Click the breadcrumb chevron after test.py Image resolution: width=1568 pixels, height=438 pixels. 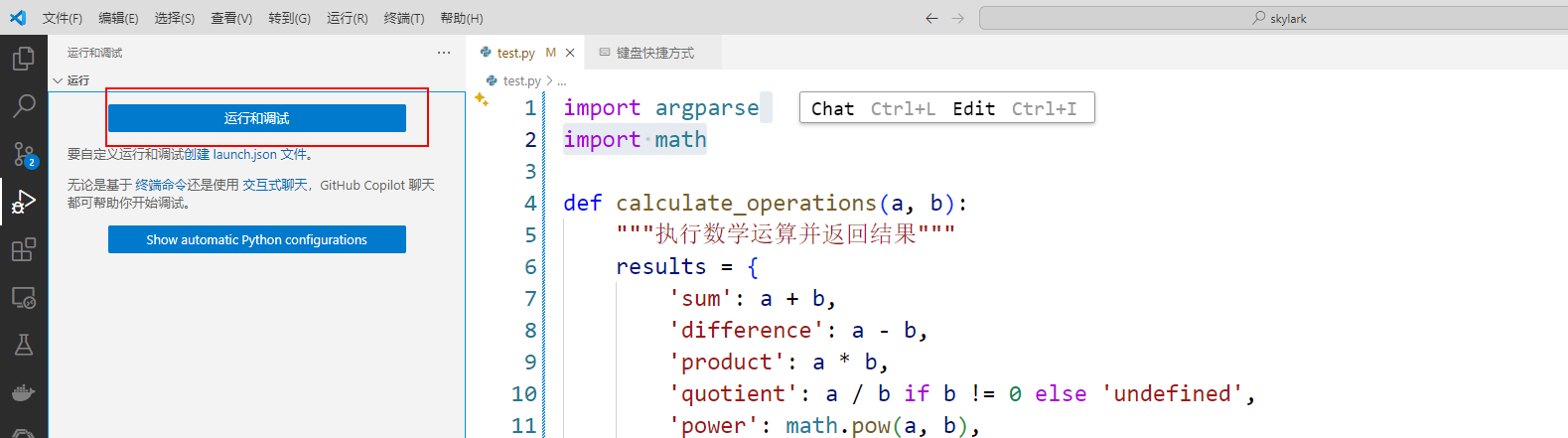click(x=549, y=80)
